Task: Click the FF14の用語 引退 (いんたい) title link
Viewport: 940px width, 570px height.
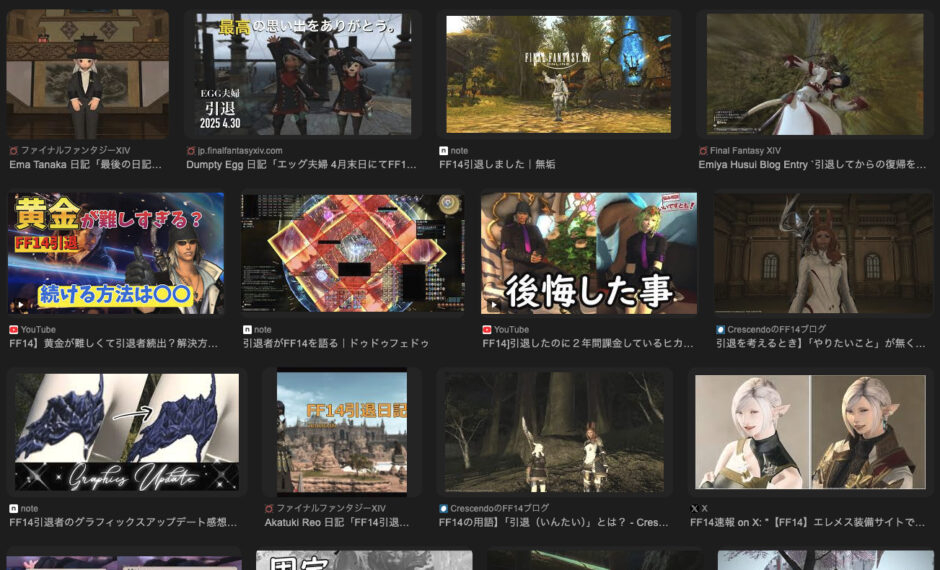Action: point(553,523)
